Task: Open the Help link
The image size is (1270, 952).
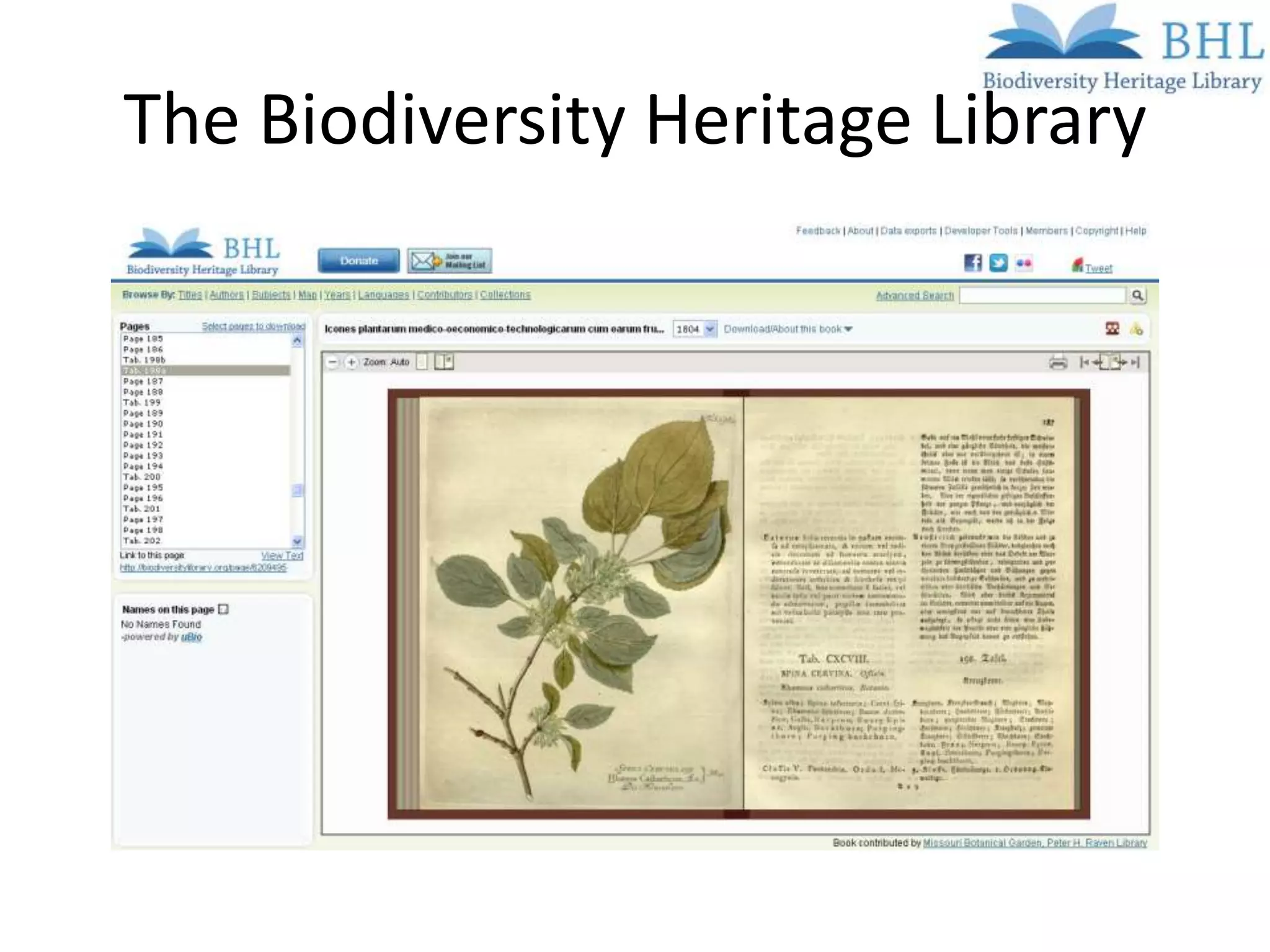Action: pos(1135,231)
